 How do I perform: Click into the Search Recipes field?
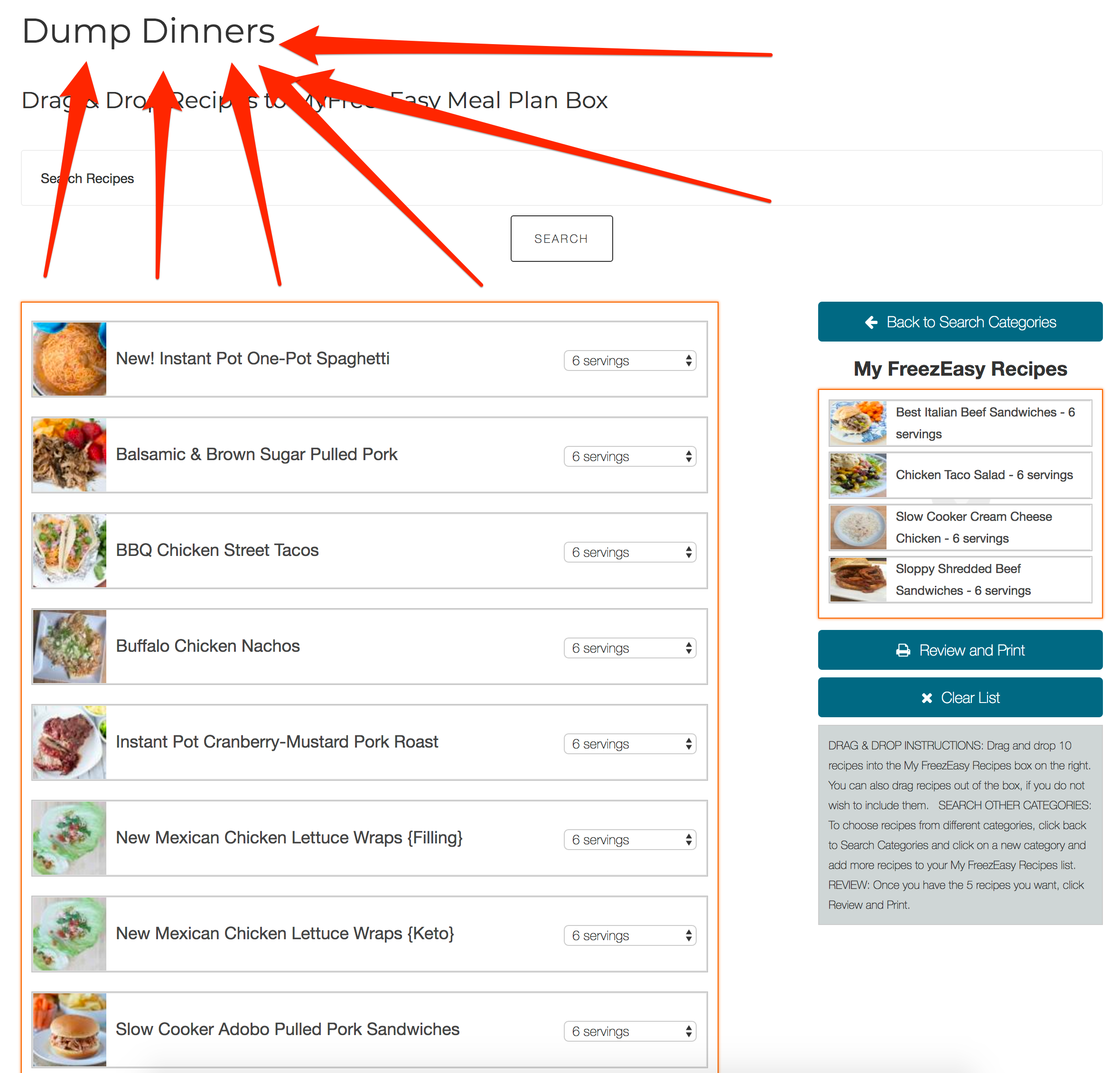coord(561,178)
